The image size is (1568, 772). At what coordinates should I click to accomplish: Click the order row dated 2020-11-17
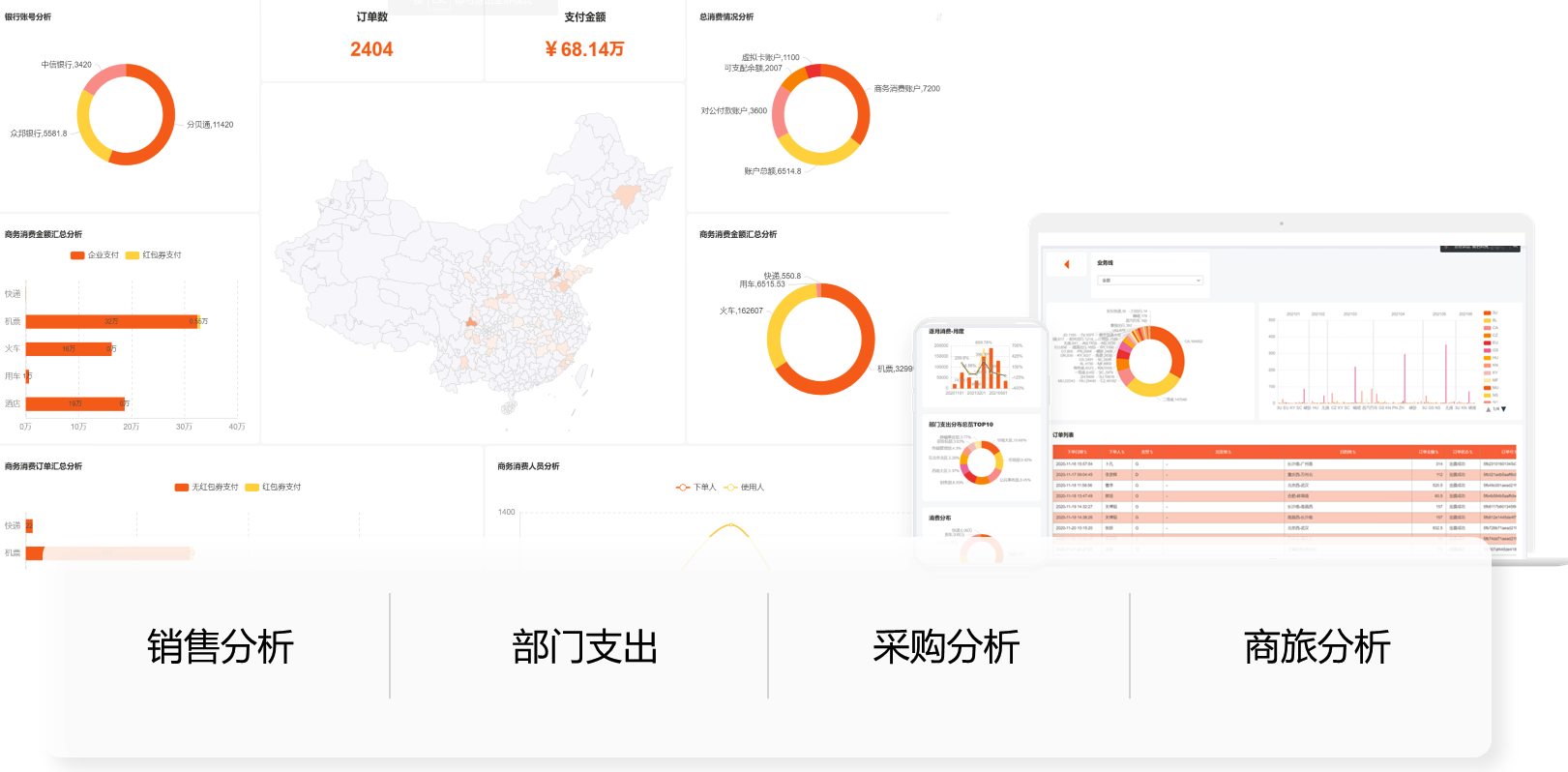pyautogui.click(x=1285, y=475)
